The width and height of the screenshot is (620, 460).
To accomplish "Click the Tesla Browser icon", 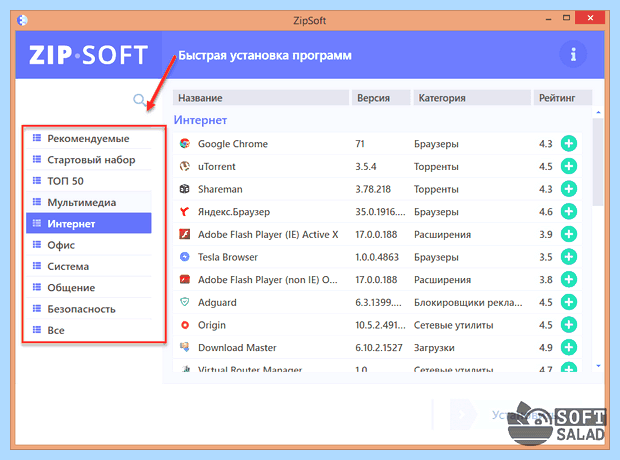I will [185, 257].
